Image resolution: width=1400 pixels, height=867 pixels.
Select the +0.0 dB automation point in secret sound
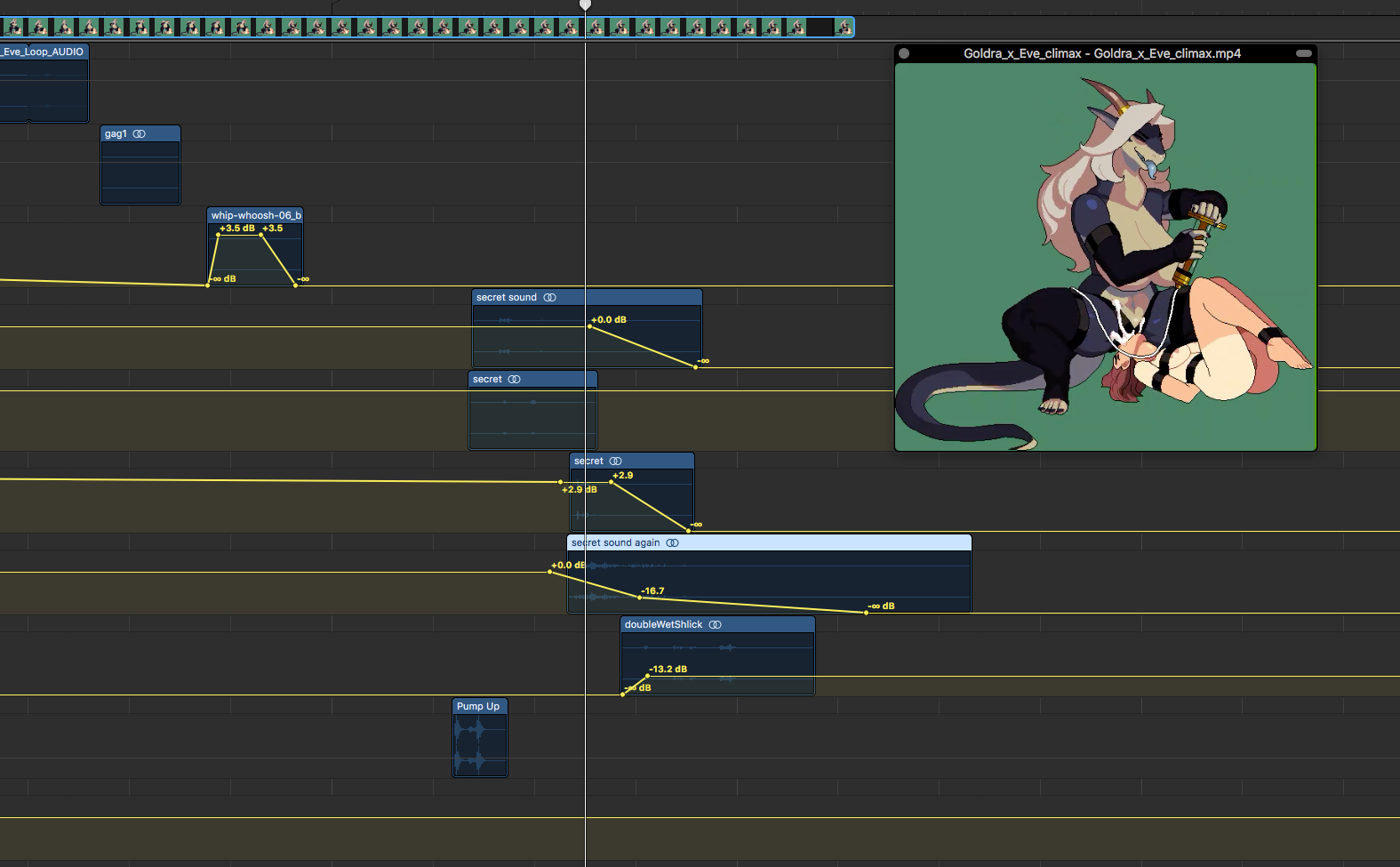589,326
